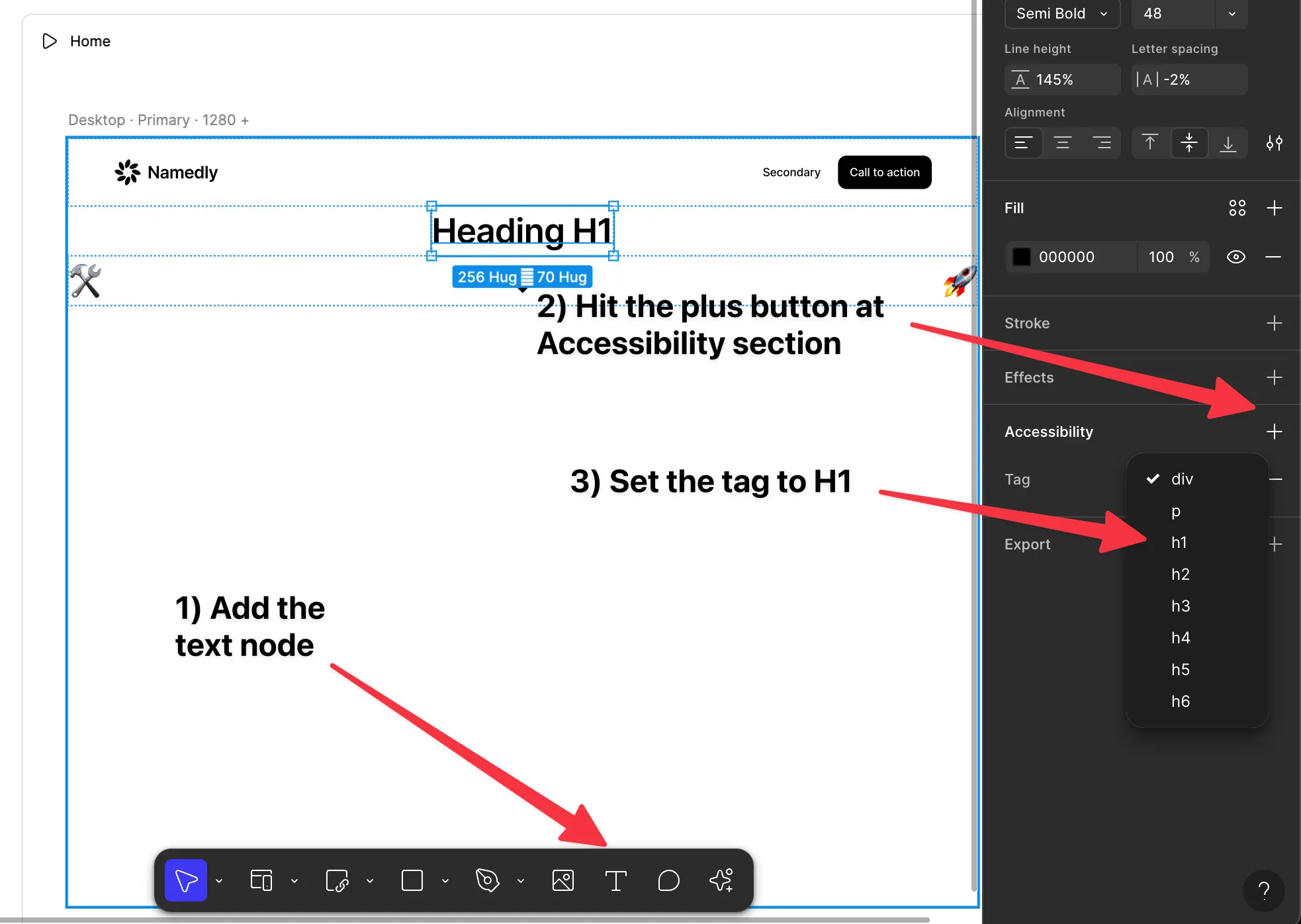Add a breakpoint with the plus after 1280
Viewport: 1301px width, 924px height.
point(245,120)
